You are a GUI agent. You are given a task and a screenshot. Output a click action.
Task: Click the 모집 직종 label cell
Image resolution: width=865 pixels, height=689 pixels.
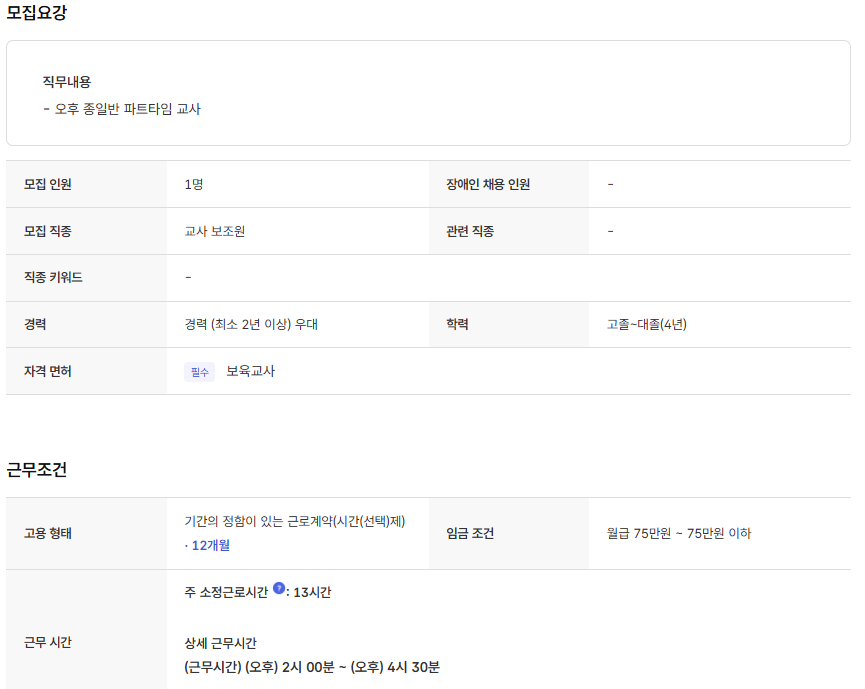[87, 231]
